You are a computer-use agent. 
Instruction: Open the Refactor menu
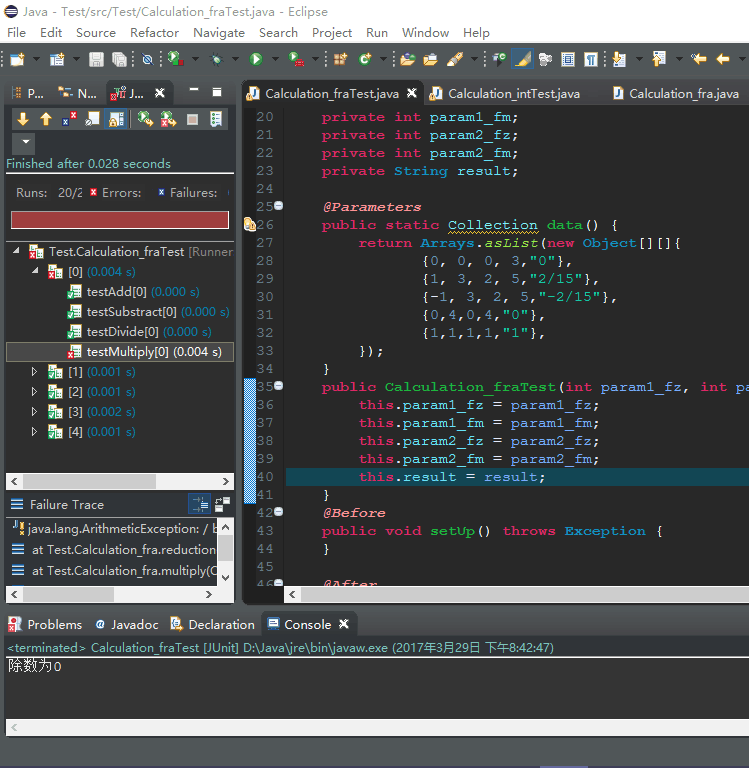pos(154,33)
